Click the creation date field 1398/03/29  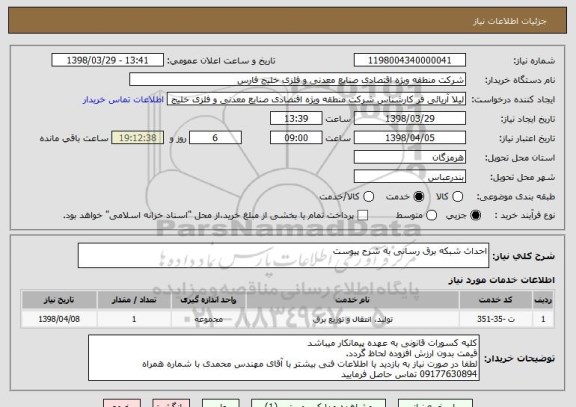coord(410,118)
